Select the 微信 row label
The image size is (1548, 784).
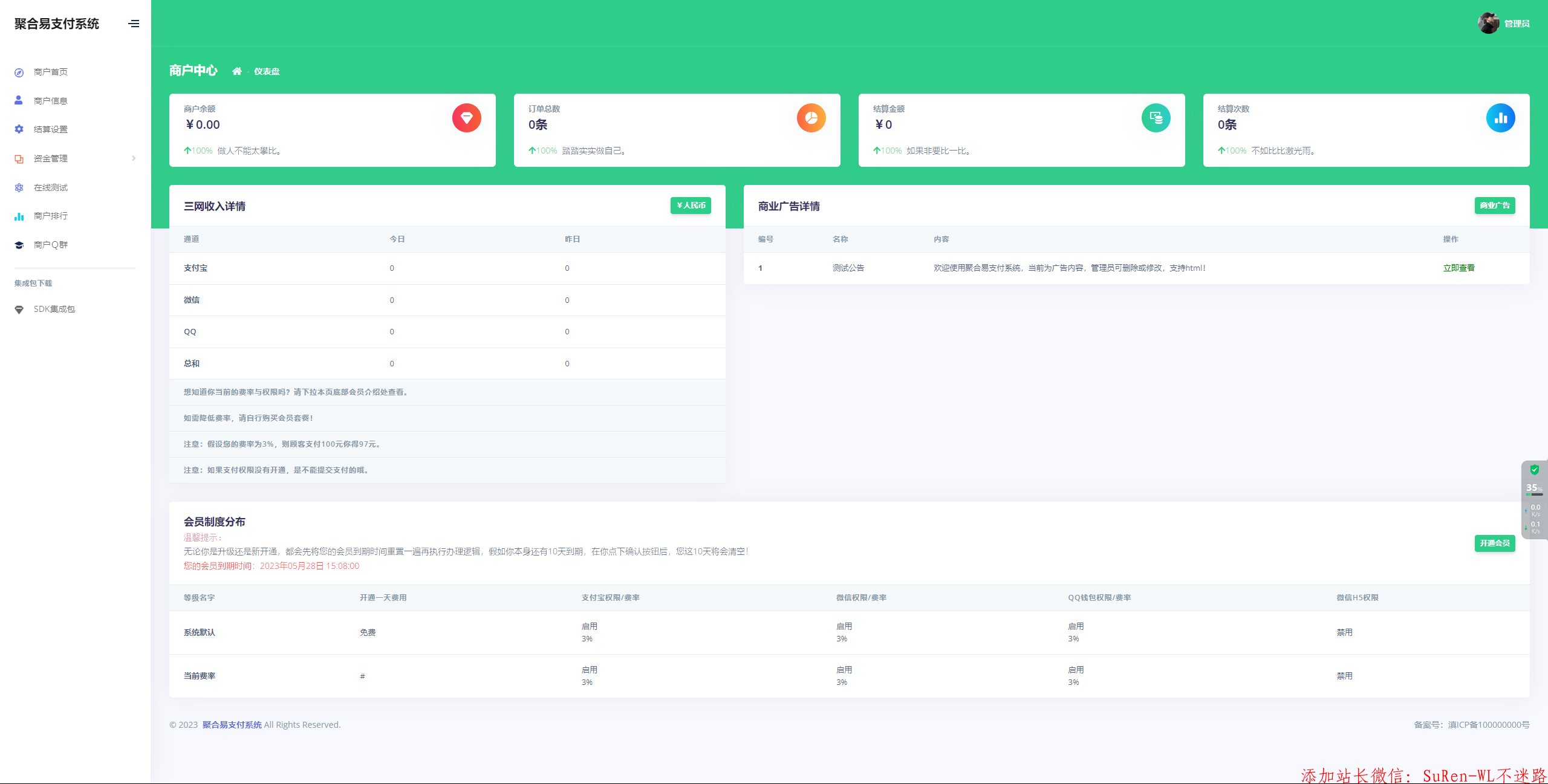click(x=192, y=300)
